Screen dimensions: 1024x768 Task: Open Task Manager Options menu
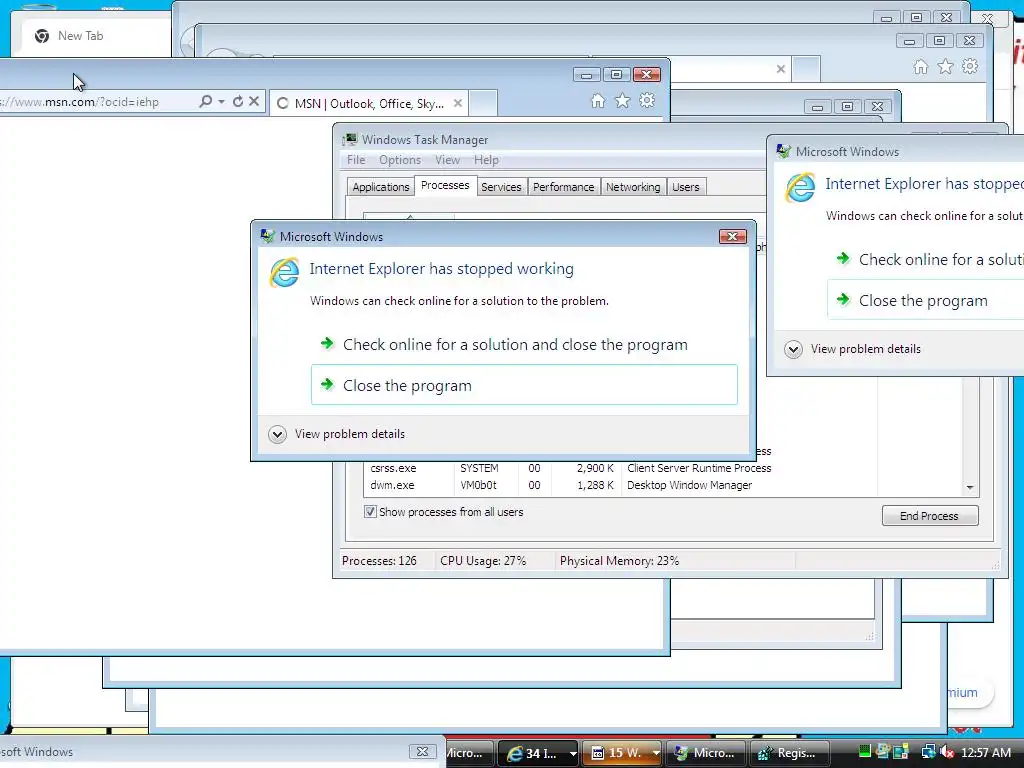pos(400,160)
